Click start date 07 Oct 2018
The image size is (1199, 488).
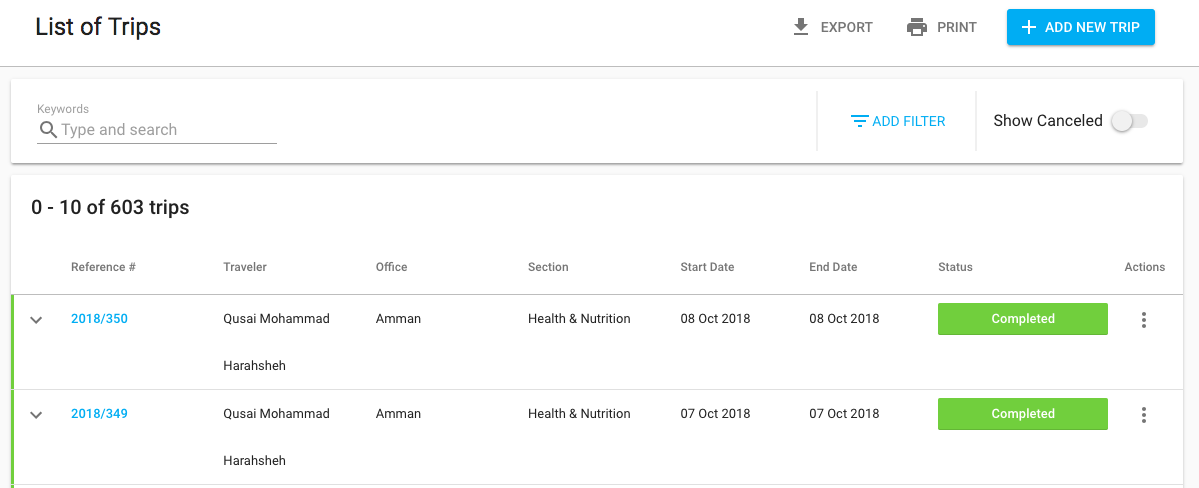pyautogui.click(x=716, y=414)
